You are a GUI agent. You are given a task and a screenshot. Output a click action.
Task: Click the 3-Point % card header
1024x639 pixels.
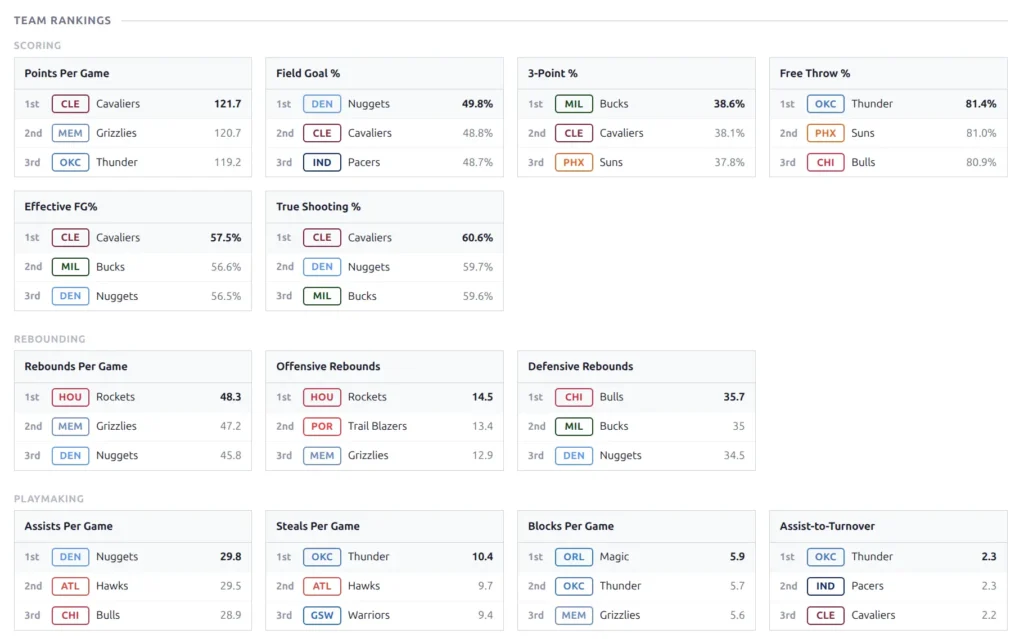636,73
